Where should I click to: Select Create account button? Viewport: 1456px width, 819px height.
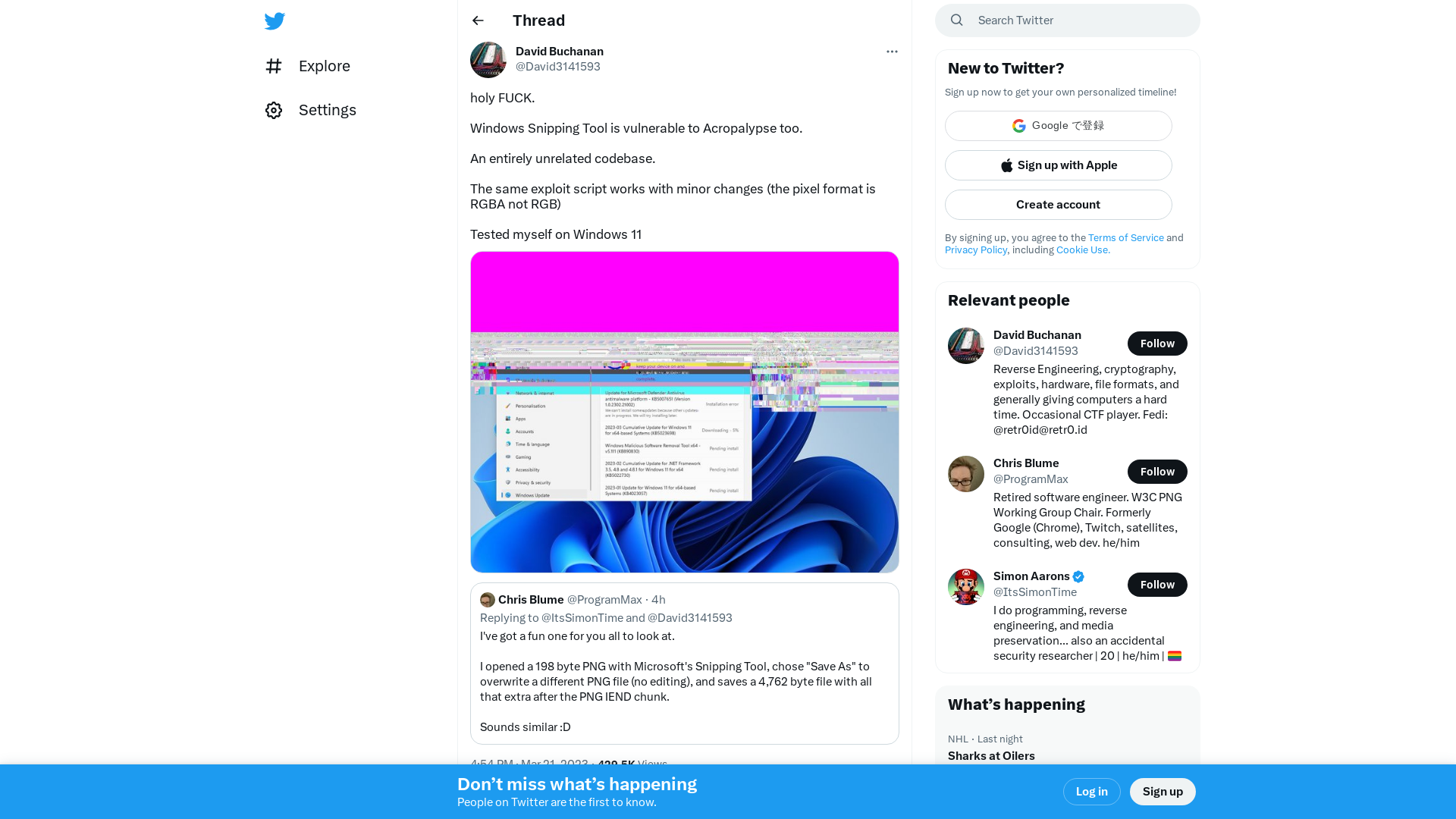click(1058, 204)
